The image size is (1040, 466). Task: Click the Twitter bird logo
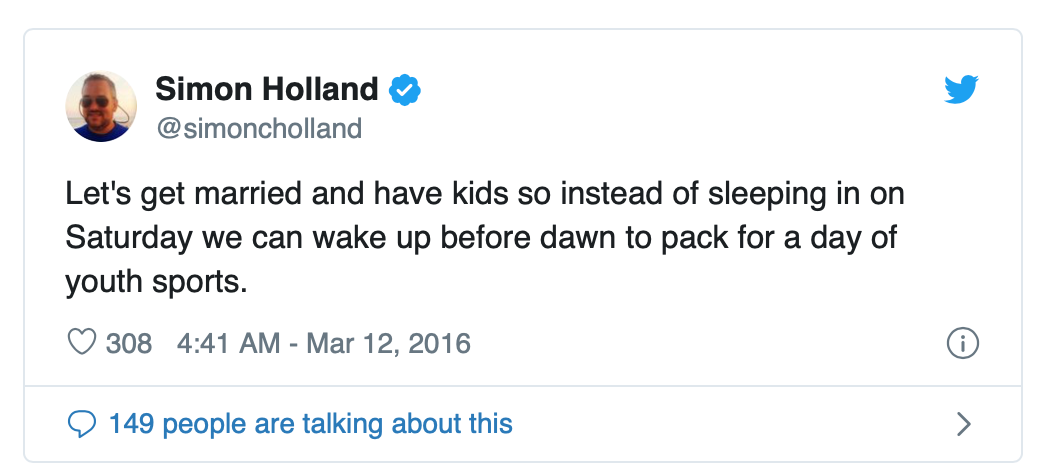pyautogui.click(x=961, y=91)
